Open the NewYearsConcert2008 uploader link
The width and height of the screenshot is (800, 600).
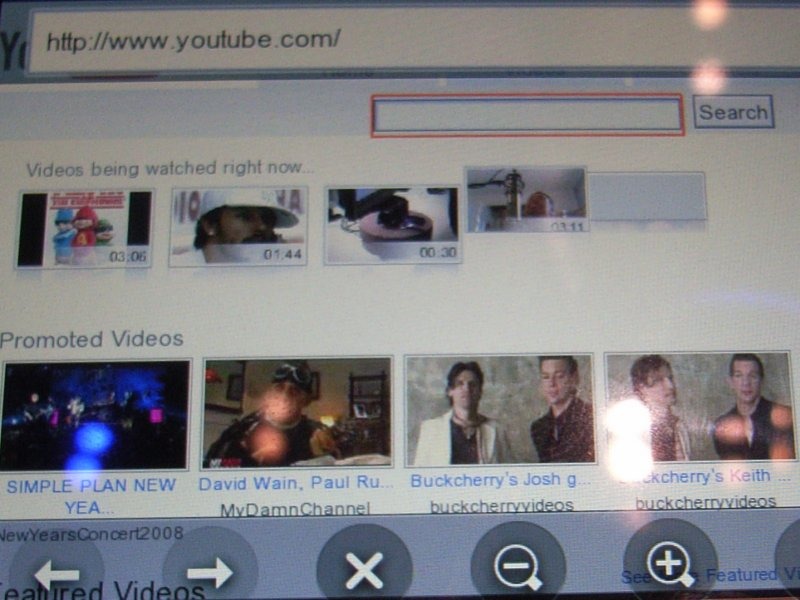coord(91,534)
